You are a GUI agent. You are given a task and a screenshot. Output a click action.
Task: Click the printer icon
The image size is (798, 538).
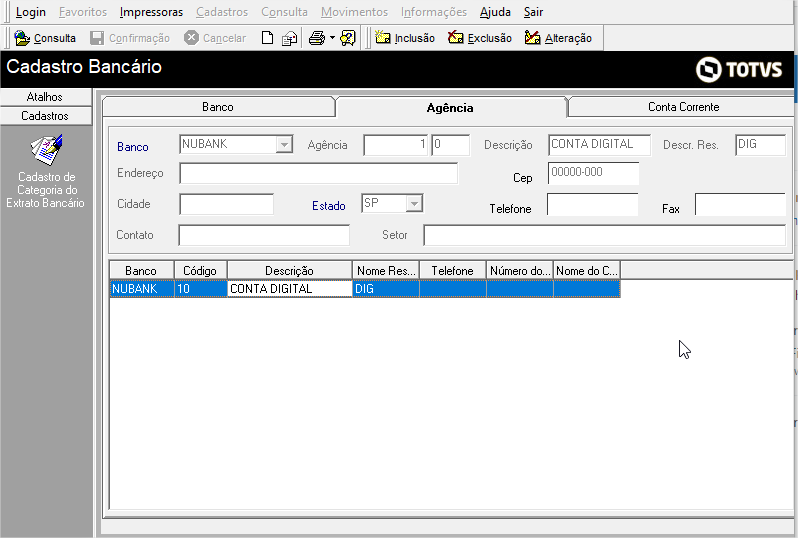(x=317, y=38)
